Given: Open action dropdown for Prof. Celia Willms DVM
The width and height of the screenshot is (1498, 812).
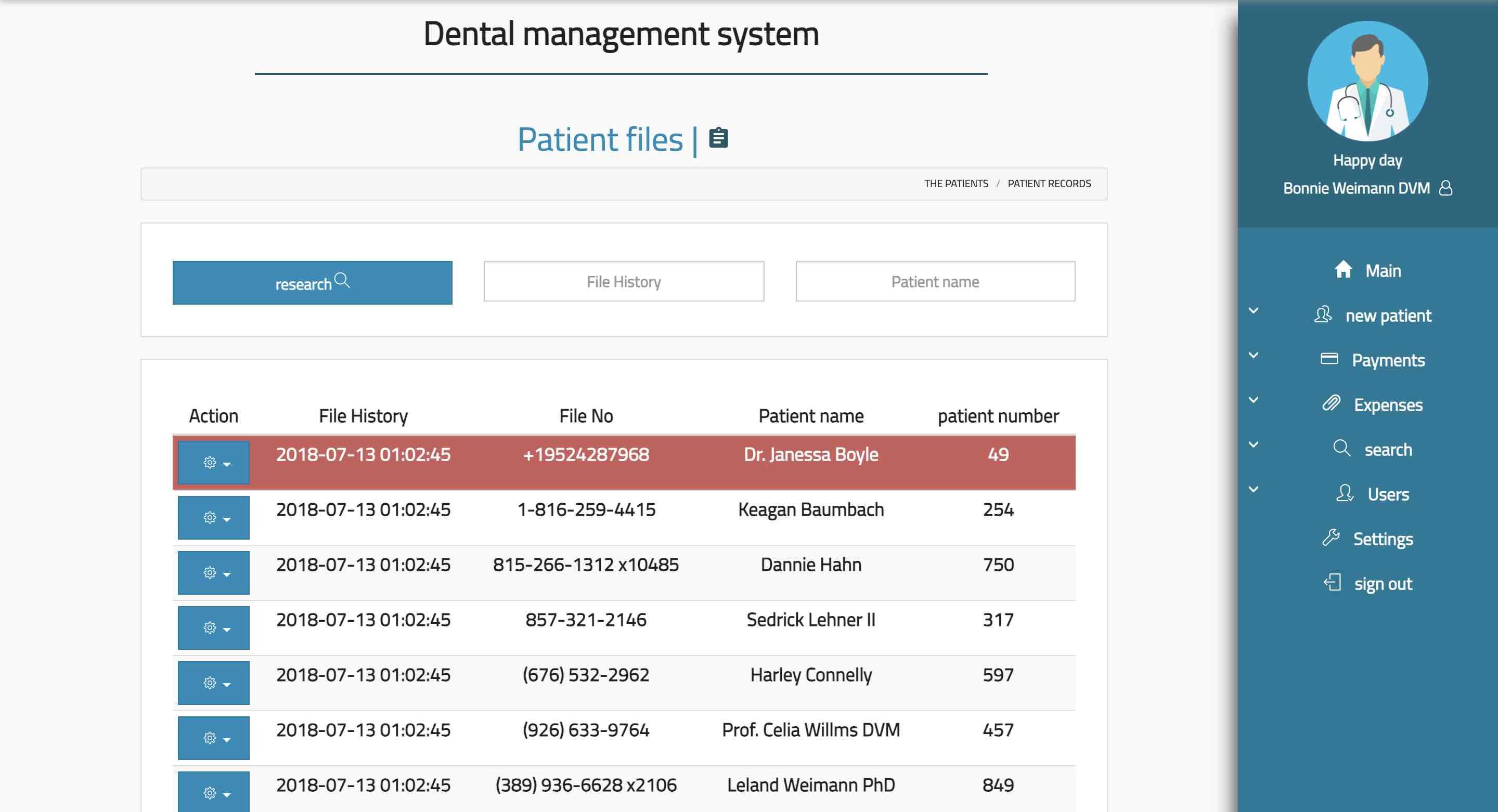Looking at the screenshot, I should 213,738.
